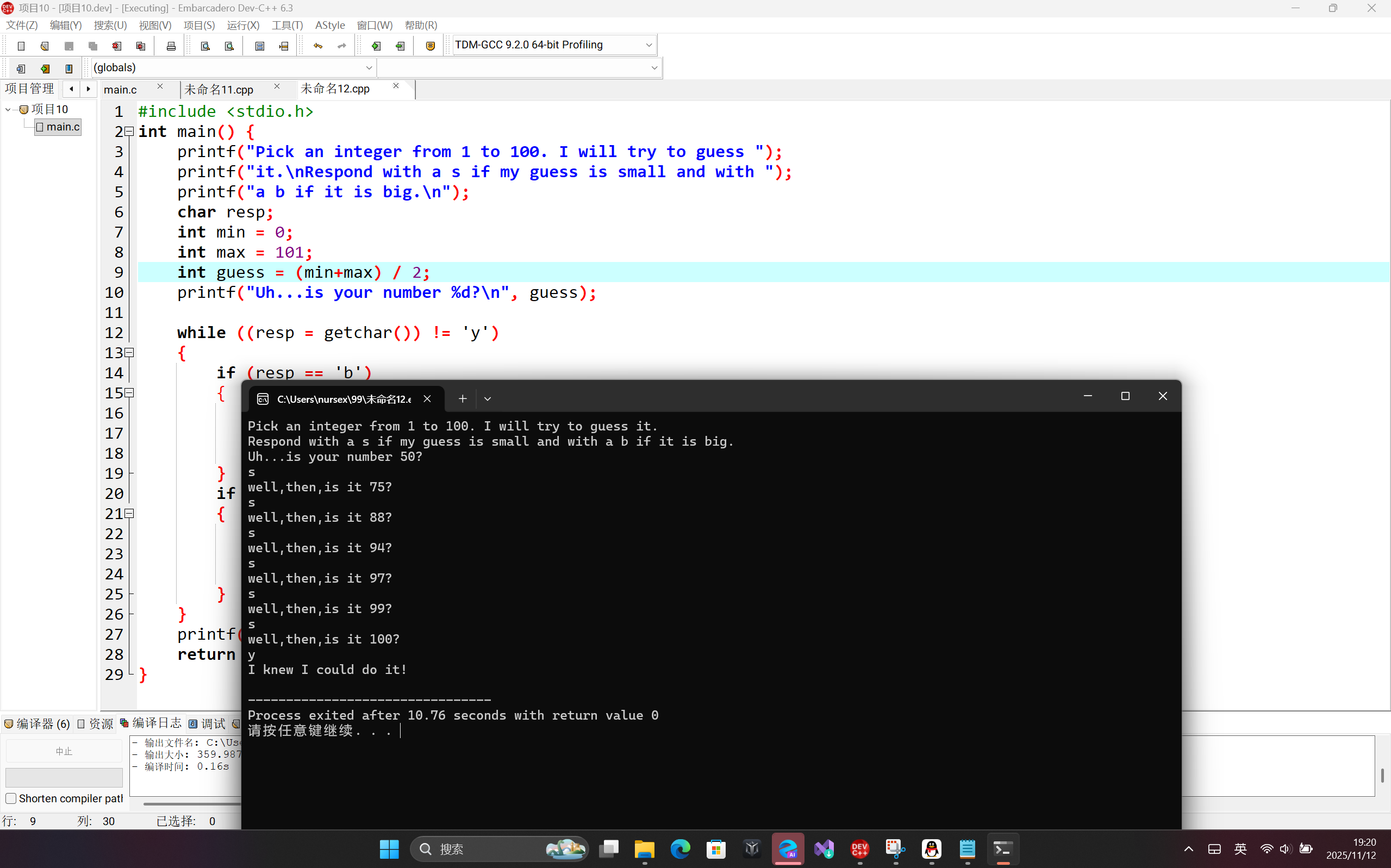
Task: Click the Undo arrow icon
Action: (317, 46)
